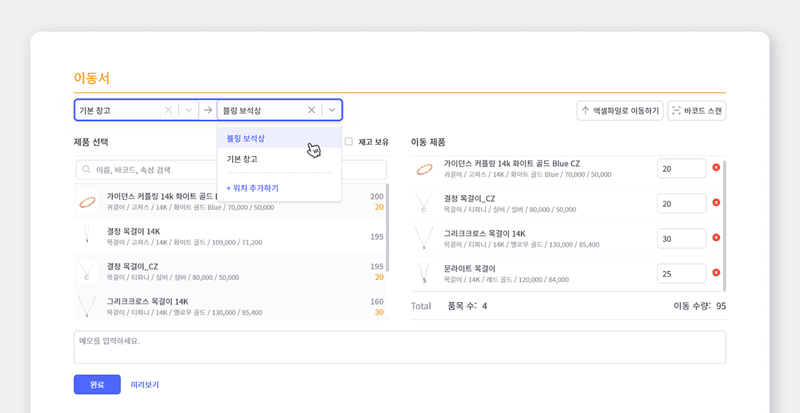Expand the 기본 창고 source dropdown arrow
Screen dimensions: 800x413
tap(188, 110)
